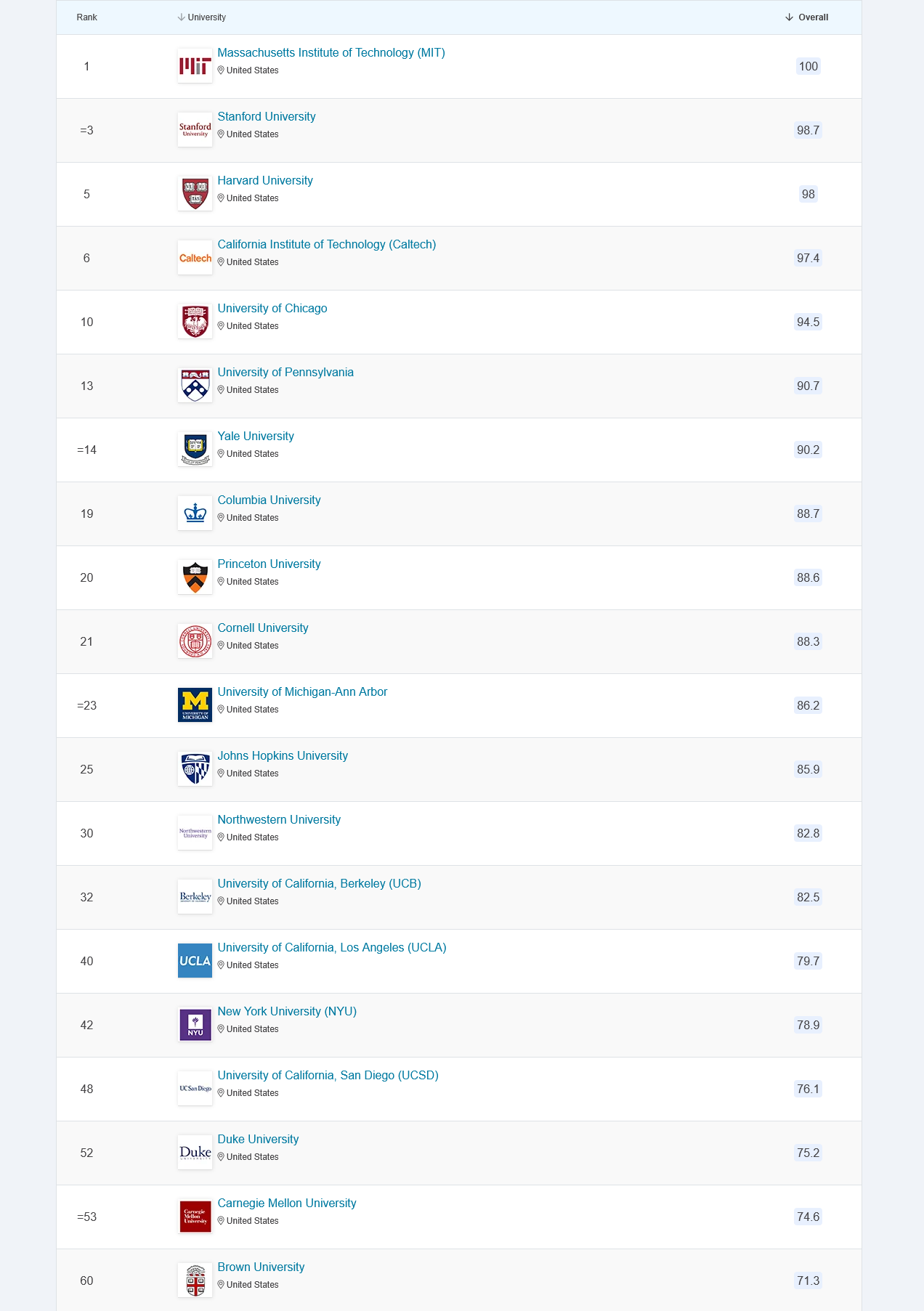Sort by the University column arrow
924x1311 pixels.
(x=182, y=17)
